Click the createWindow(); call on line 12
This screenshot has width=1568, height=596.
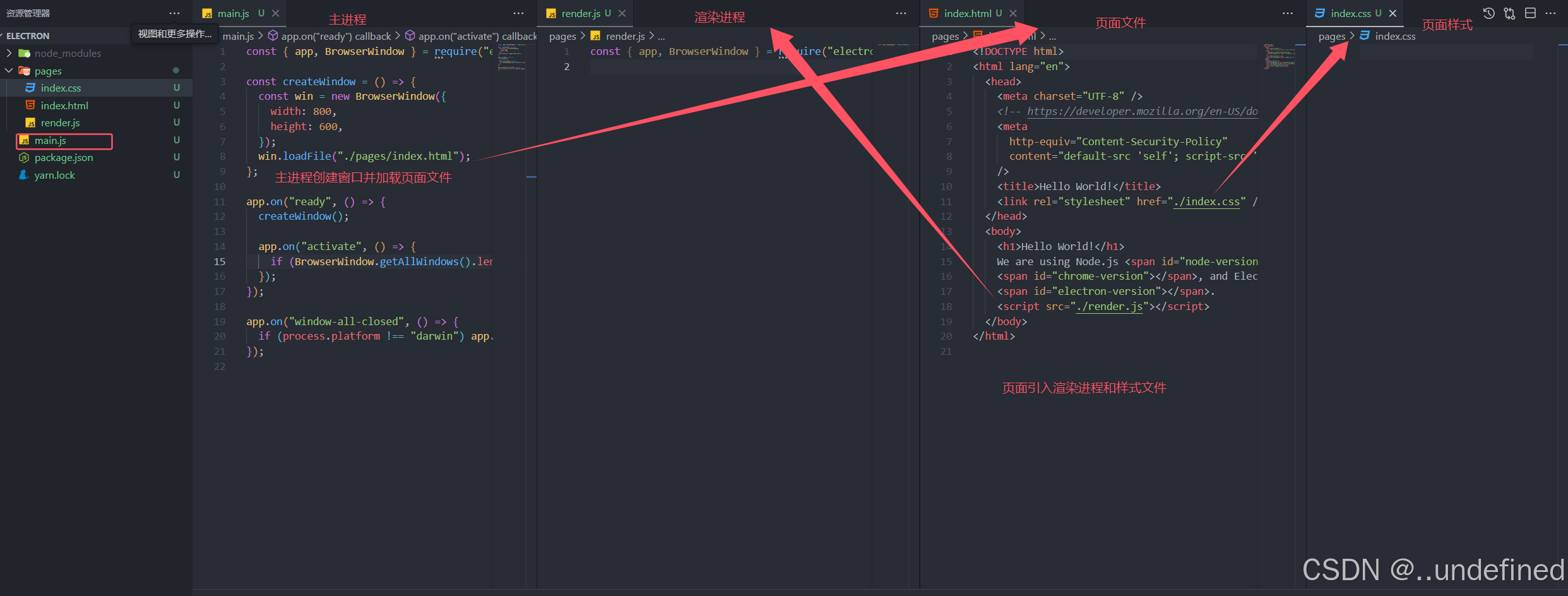(x=303, y=216)
